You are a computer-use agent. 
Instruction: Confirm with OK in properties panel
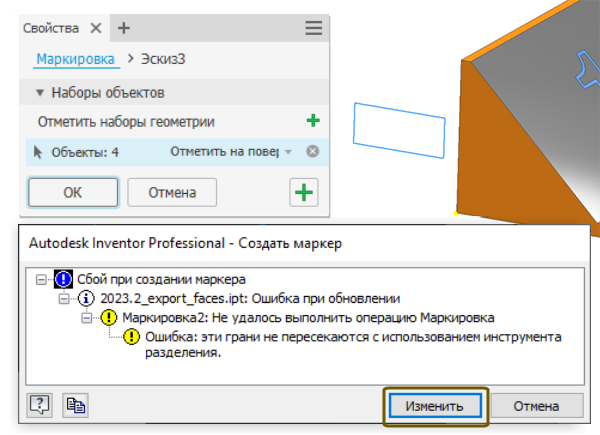click(x=73, y=192)
